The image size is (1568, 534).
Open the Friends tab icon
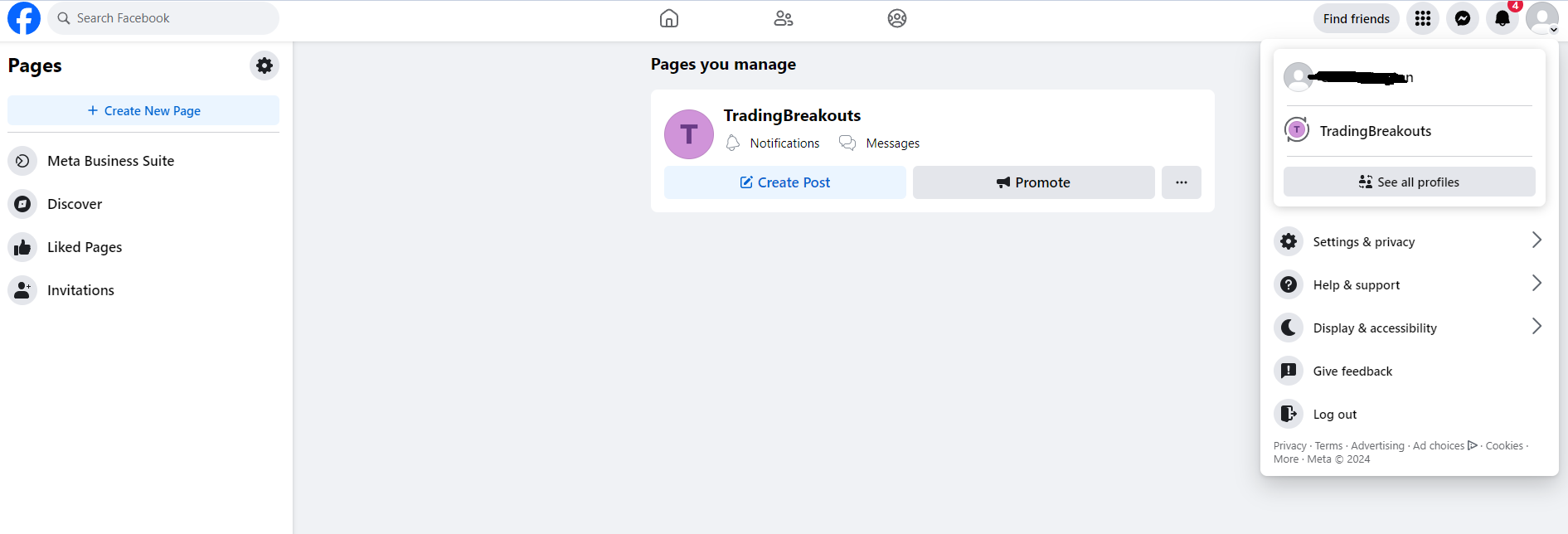pos(784,18)
